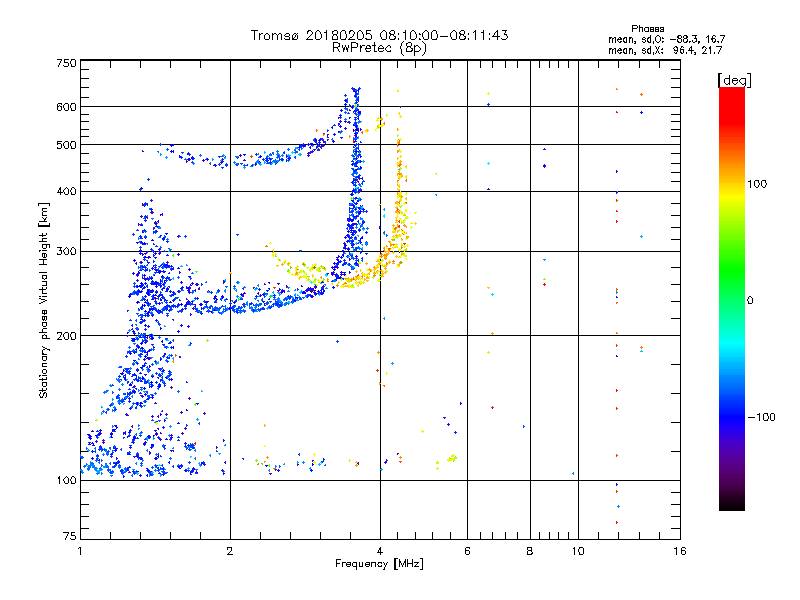The image size is (800, 600).
Task: Click the x-axis tick label '4'
Action: tap(380, 551)
